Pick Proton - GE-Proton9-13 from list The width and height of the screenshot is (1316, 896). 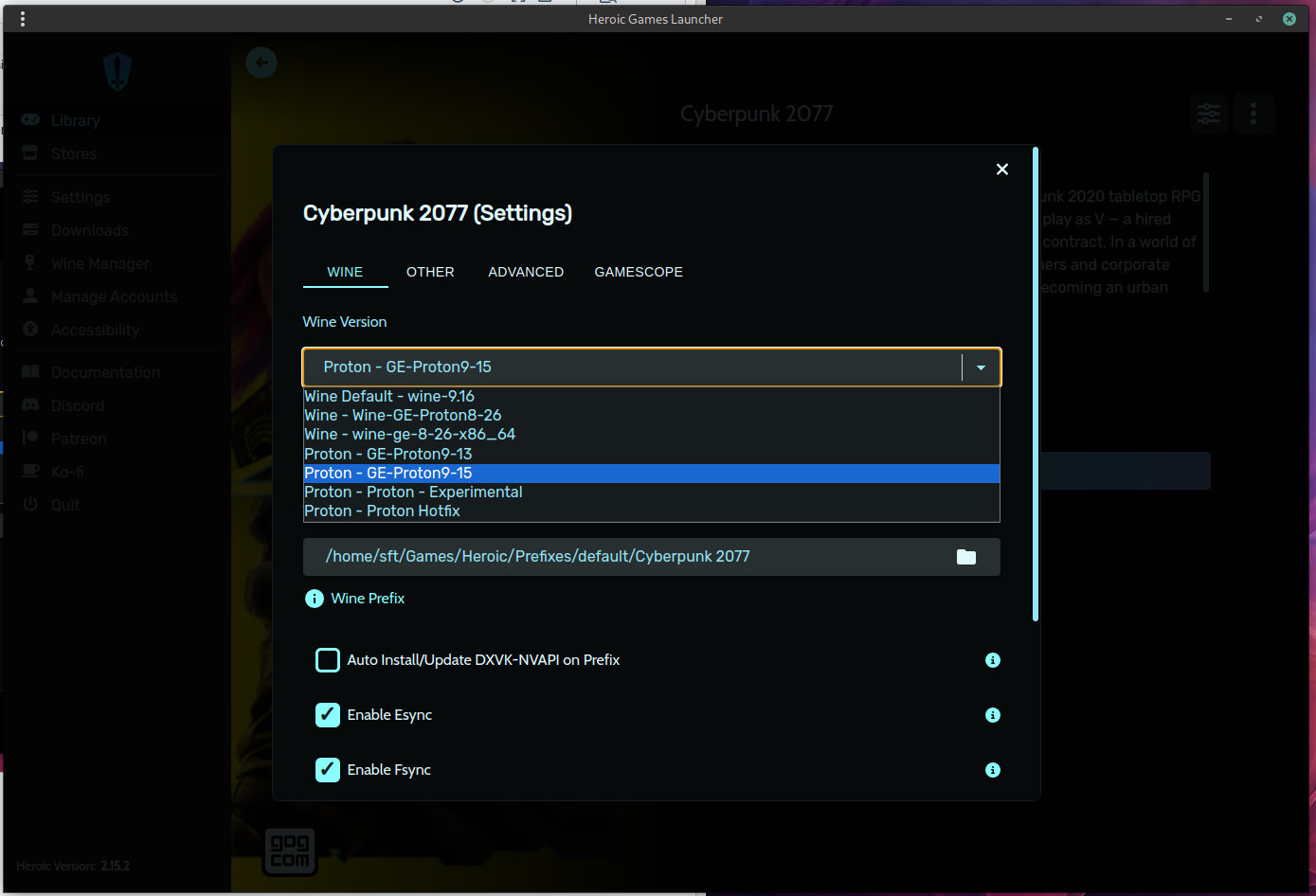[x=651, y=455]
